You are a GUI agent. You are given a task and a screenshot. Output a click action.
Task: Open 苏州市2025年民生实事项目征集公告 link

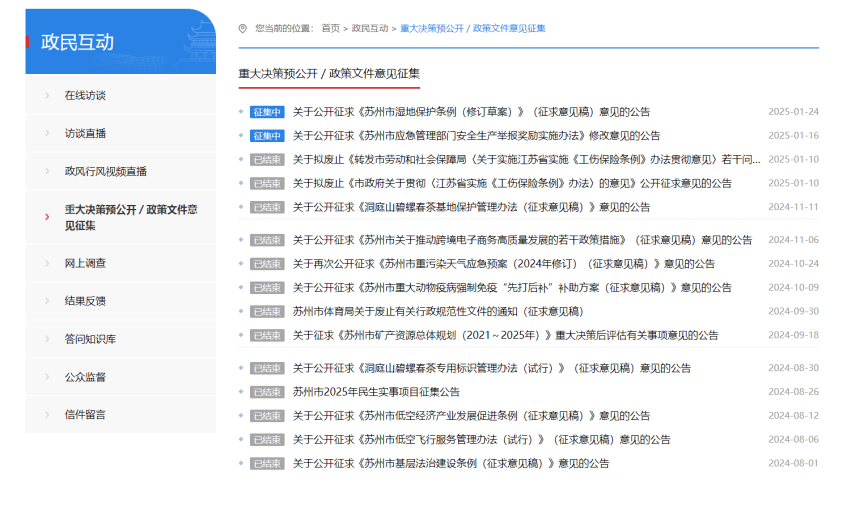pos(376,392)
